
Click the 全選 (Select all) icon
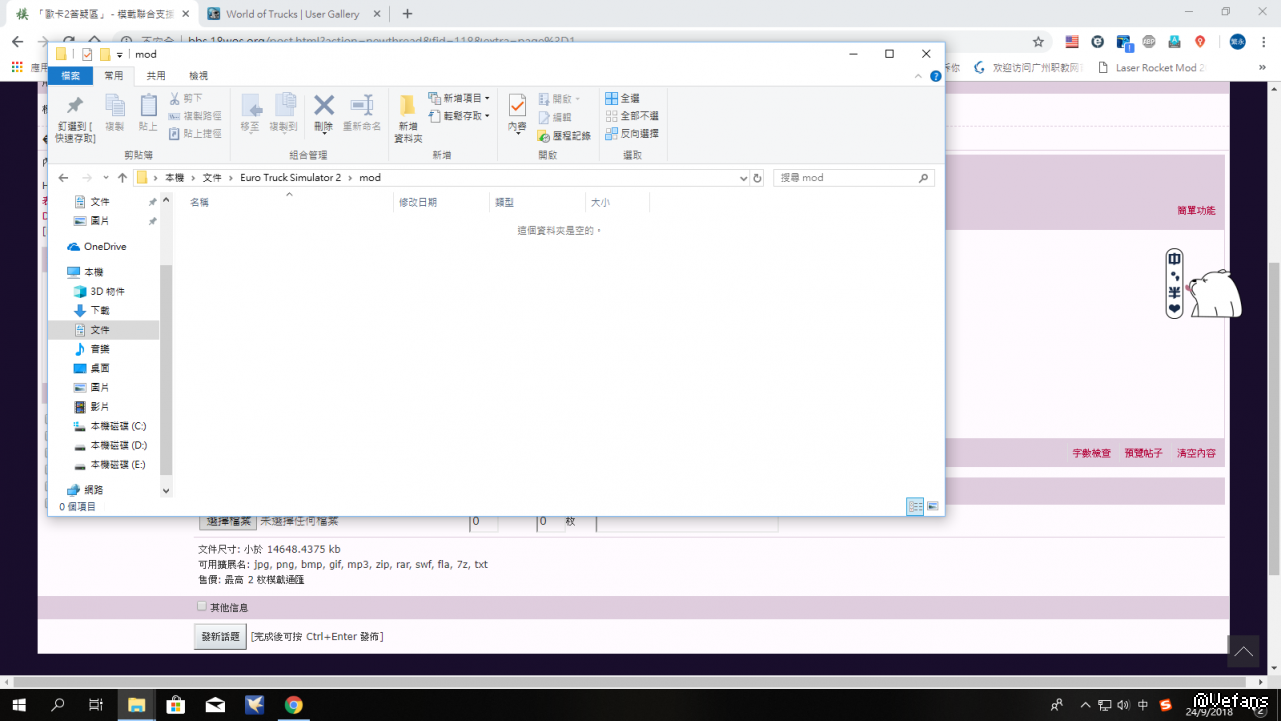pos(611,98)
